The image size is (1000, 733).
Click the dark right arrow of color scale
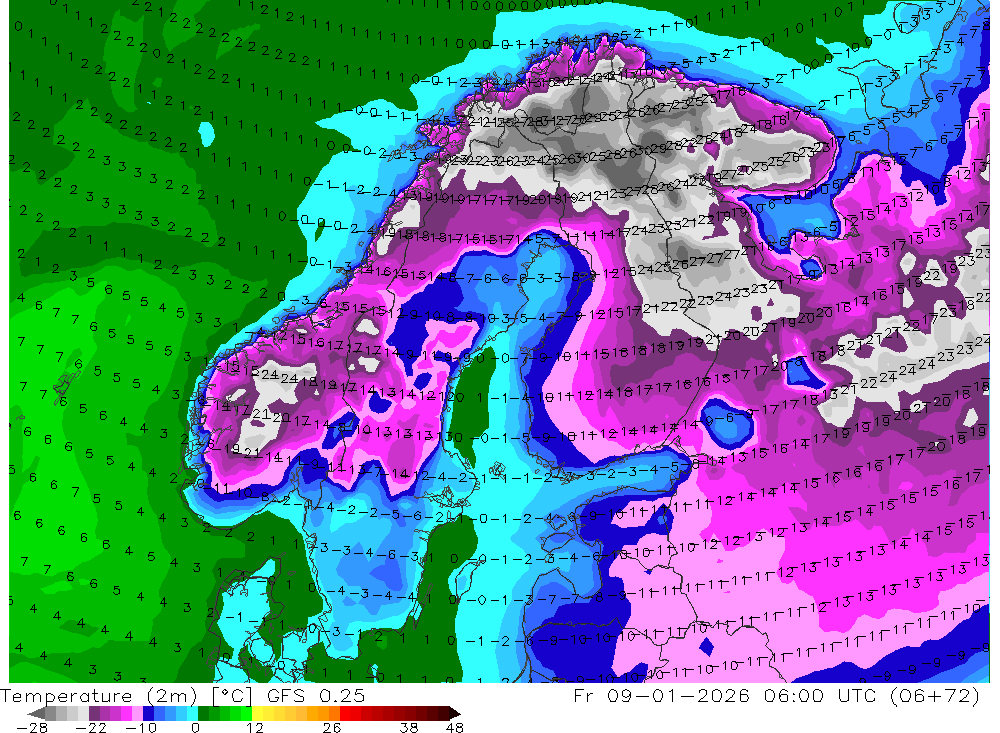[455, 713]
